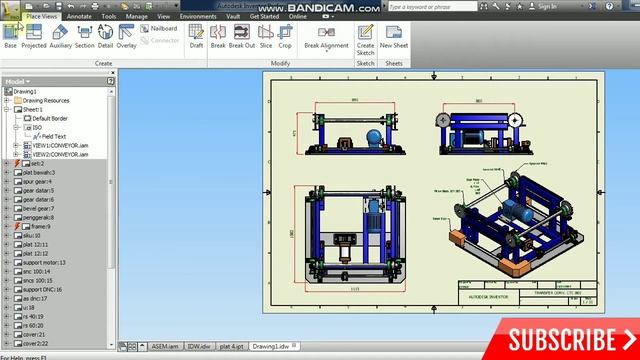Open the Environments ribbon tab

coord(198,16)
